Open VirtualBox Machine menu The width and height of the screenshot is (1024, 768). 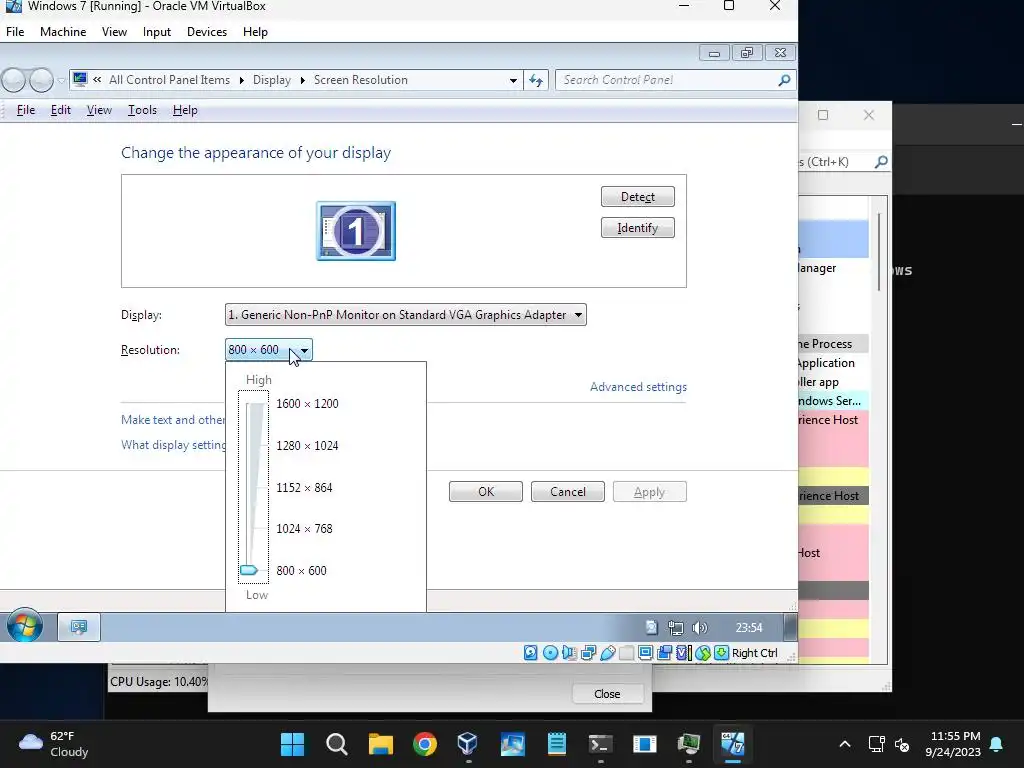(63, 32)
